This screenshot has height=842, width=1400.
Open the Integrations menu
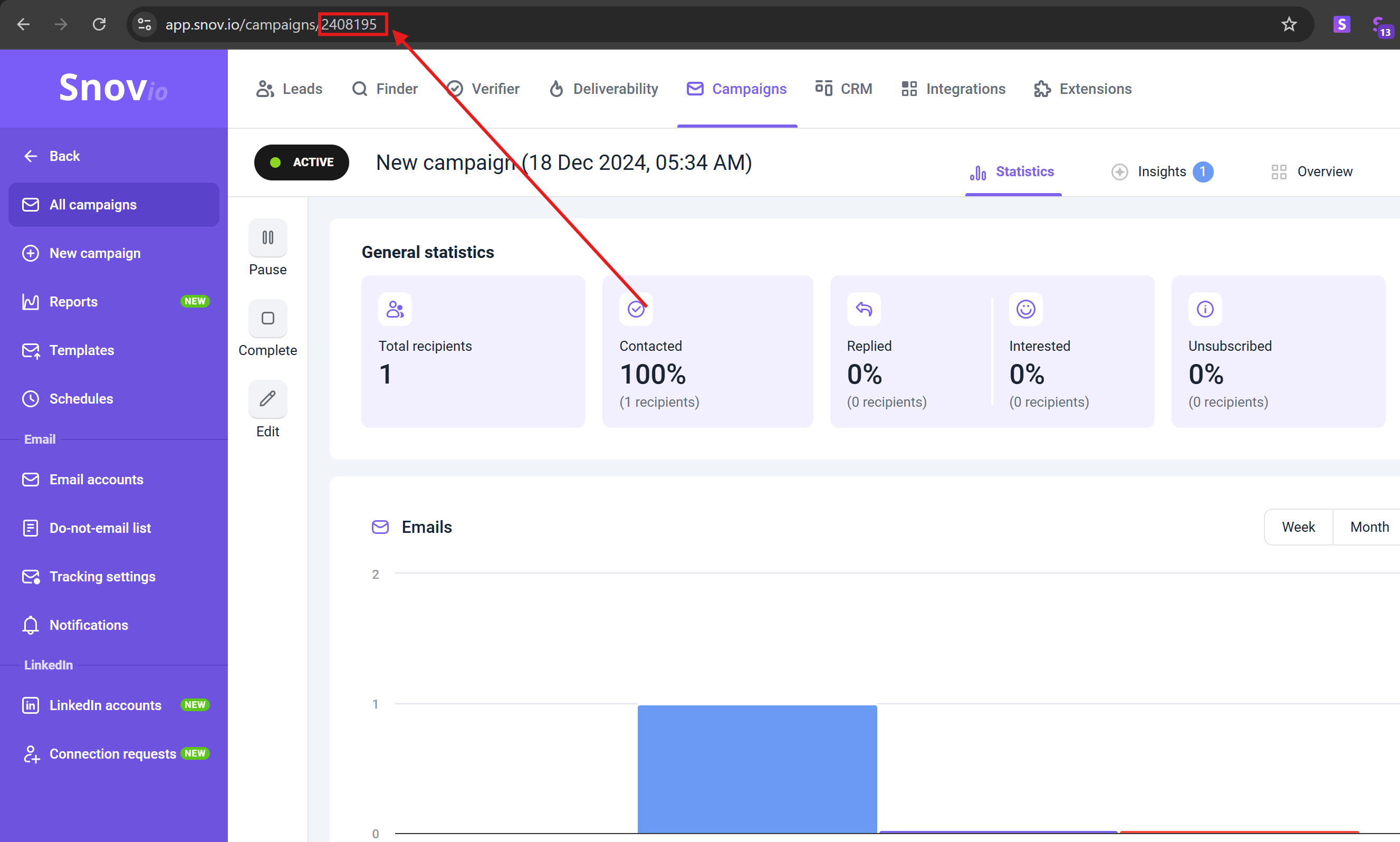pyautogui.click(x=953, y=89)
